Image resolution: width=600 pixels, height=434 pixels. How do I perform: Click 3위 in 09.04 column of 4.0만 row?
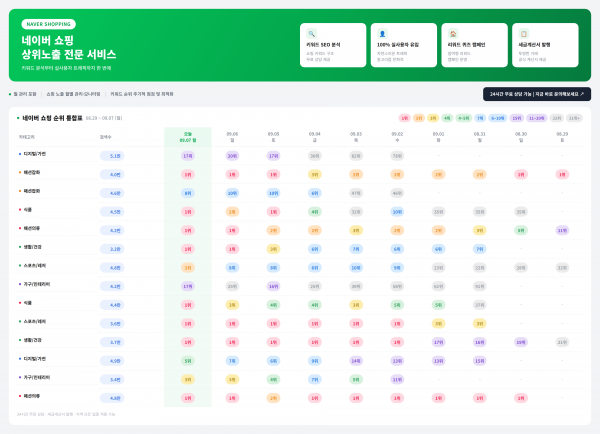coord(315,175)
